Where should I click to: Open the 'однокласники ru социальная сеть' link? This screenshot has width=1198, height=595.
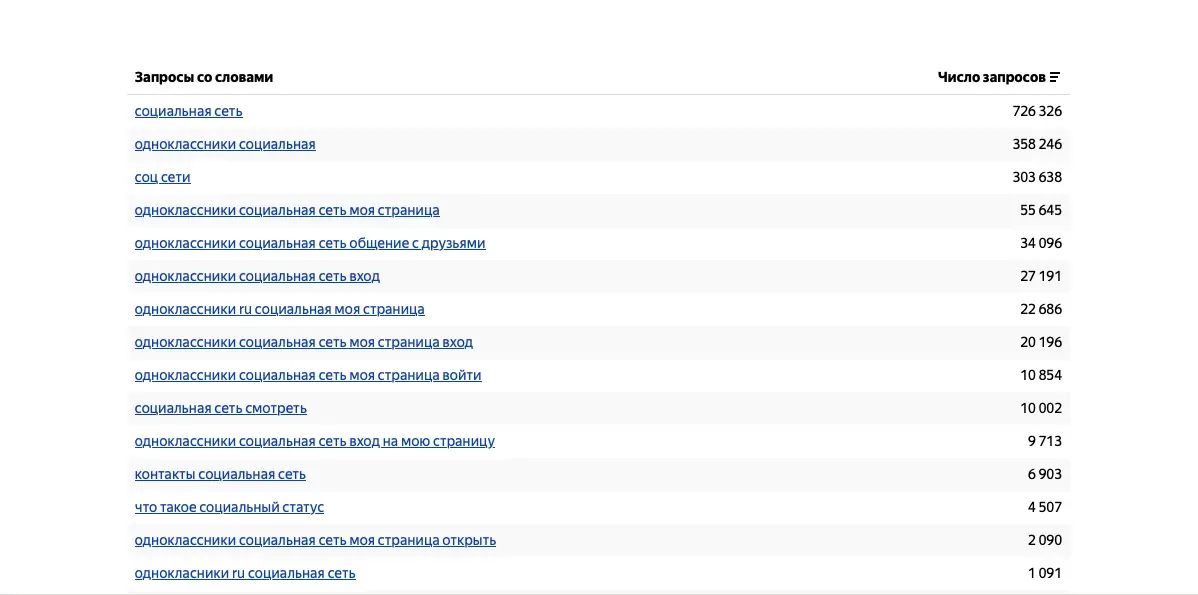tap(245, 574)
